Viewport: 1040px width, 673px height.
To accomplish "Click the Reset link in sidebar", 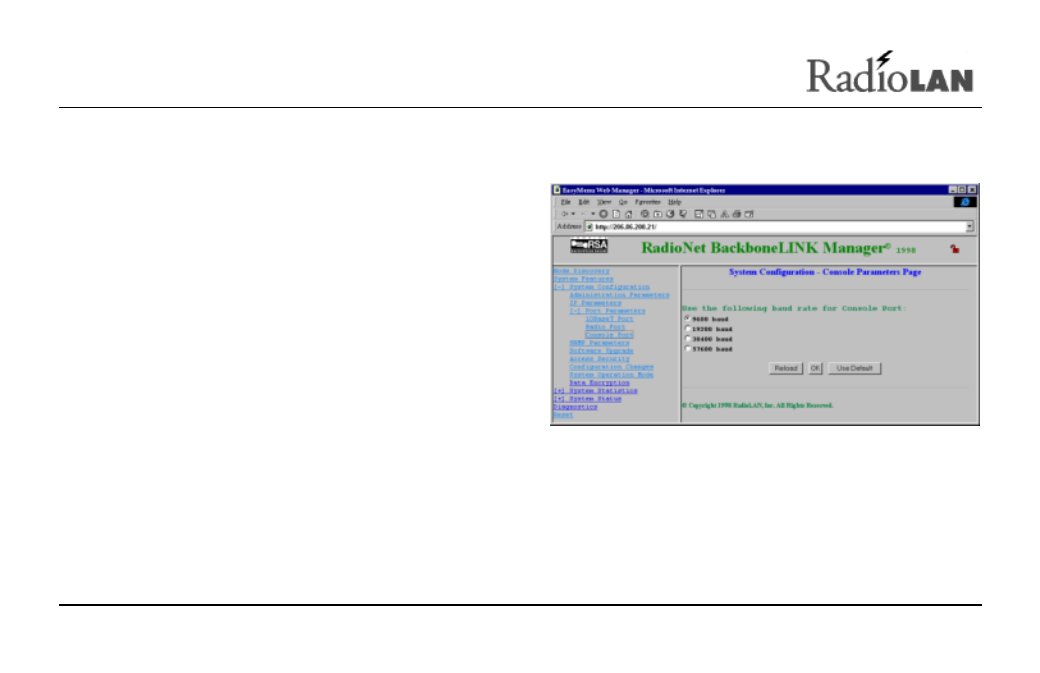I will (x=563, y=414).
